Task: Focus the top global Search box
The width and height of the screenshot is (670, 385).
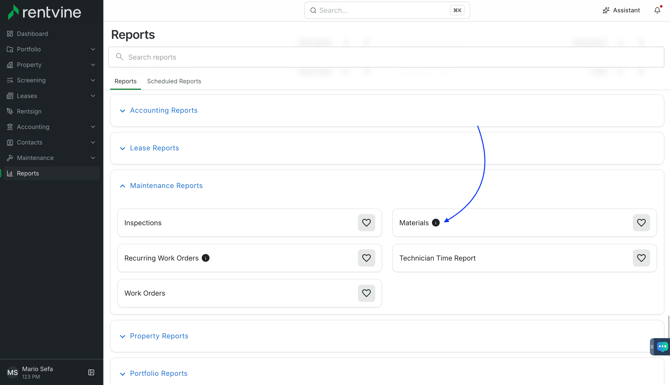Action: tap(387, 10)
